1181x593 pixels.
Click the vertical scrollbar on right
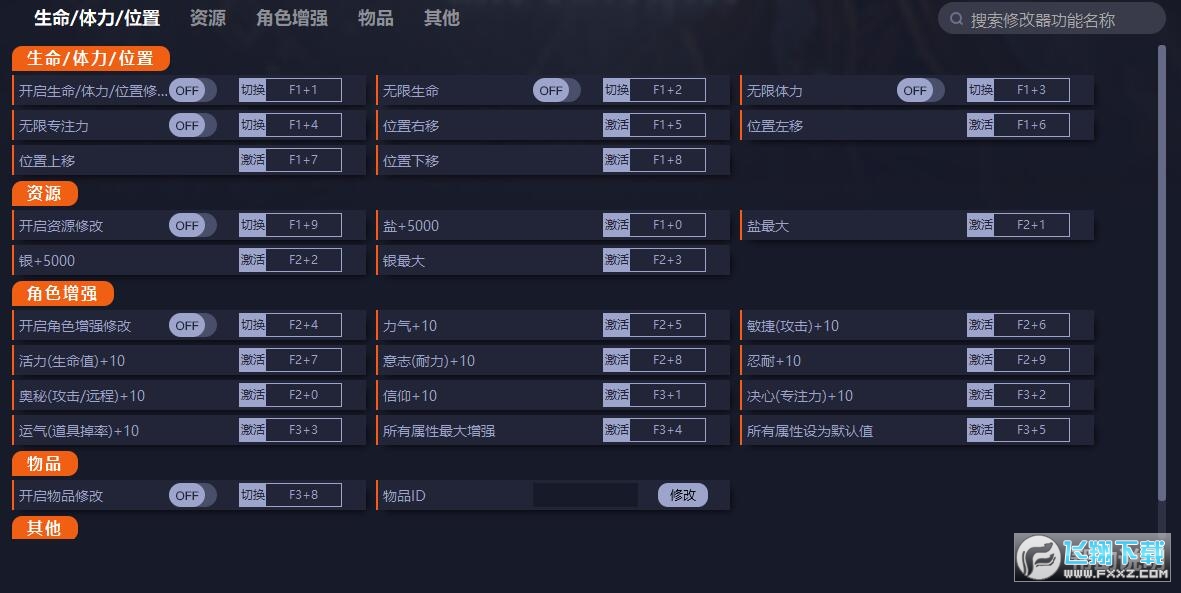tap(1161, 270)
